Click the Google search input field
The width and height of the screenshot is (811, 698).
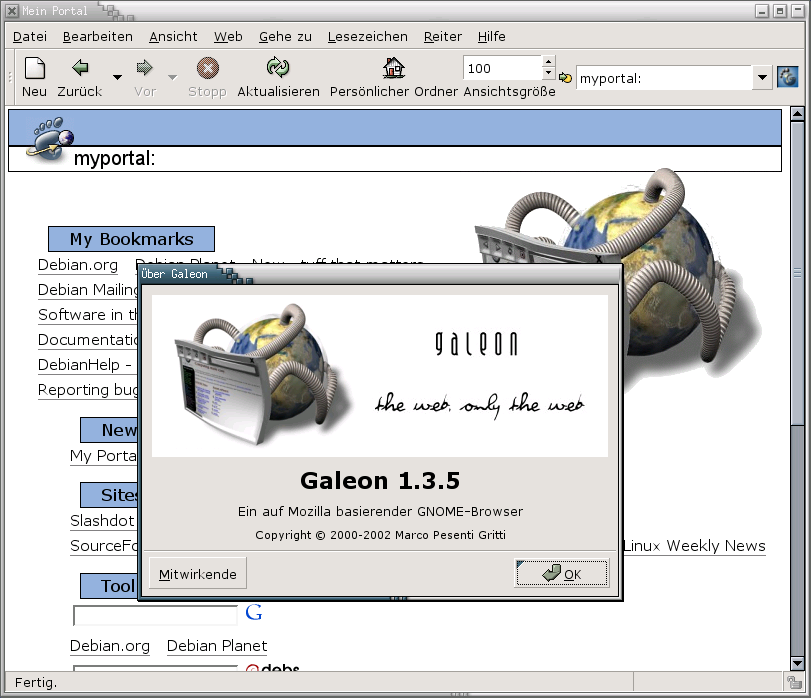click(x=155, y=615)
